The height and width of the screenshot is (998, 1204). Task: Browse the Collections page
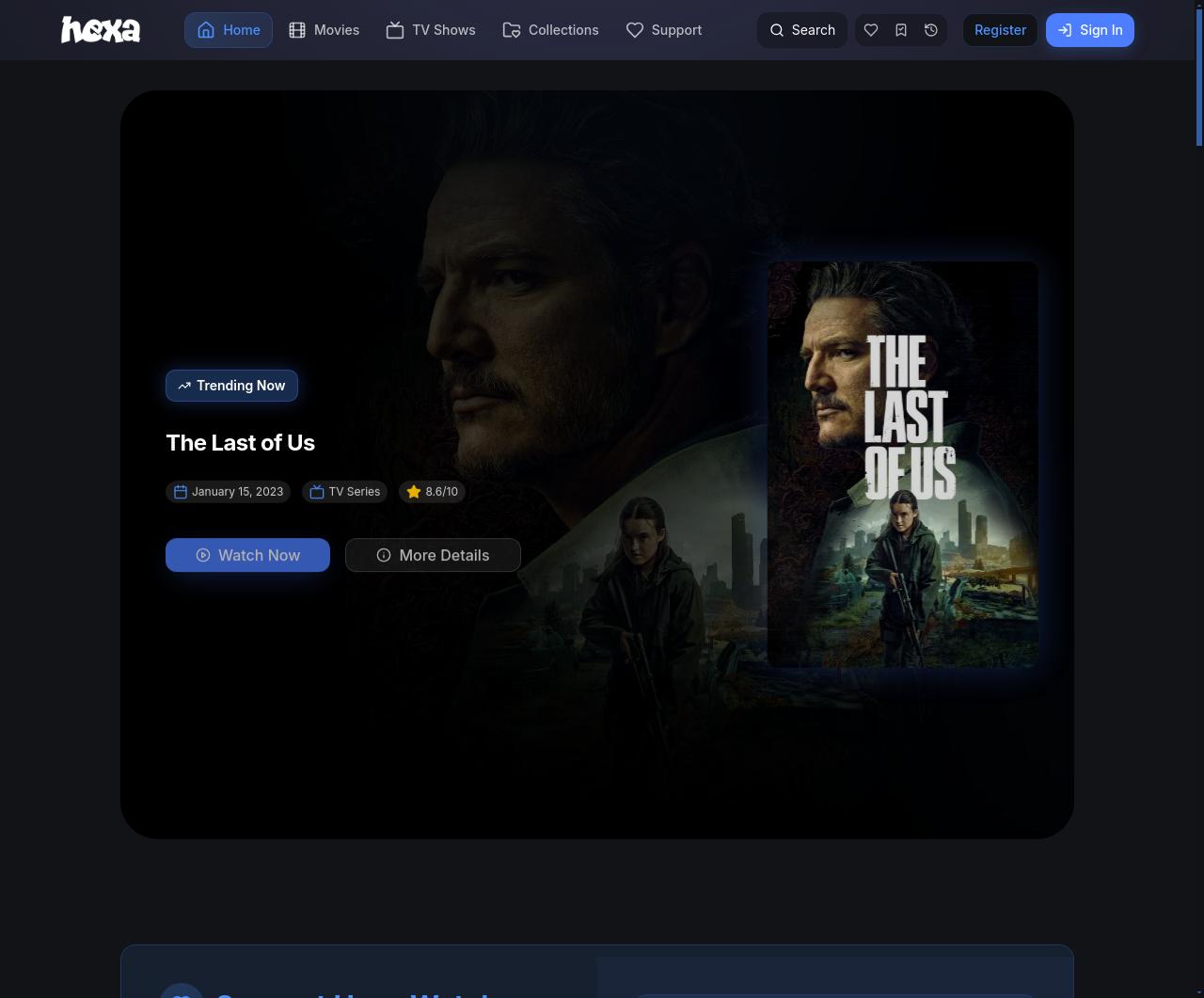coord(550,30)
